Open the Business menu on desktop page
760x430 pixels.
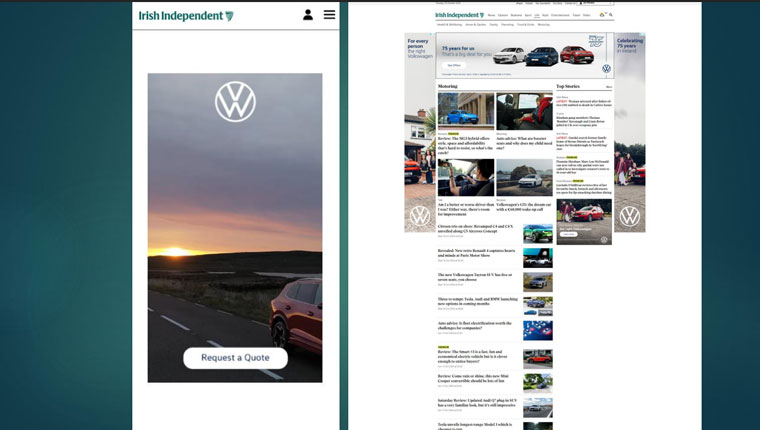tap(516, 15)
